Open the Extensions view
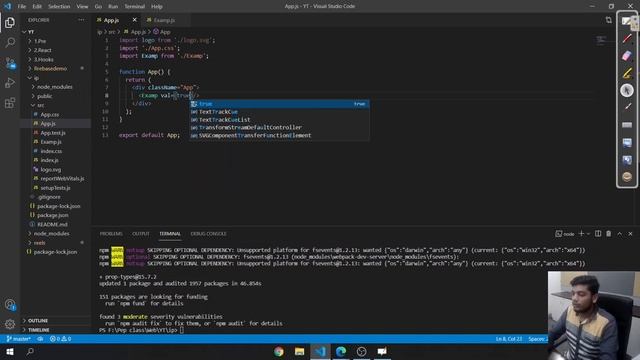Image resolution: width=640 pixels, height=360 pixels. [x=10, y=103]
